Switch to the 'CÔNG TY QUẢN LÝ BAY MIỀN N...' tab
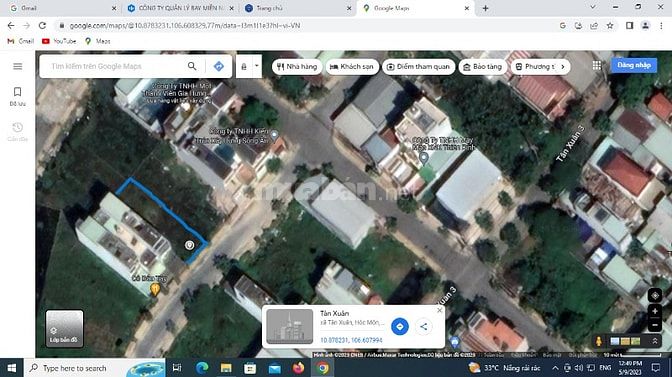Screen dimensions: 672x377 click(x=181, y=8)
